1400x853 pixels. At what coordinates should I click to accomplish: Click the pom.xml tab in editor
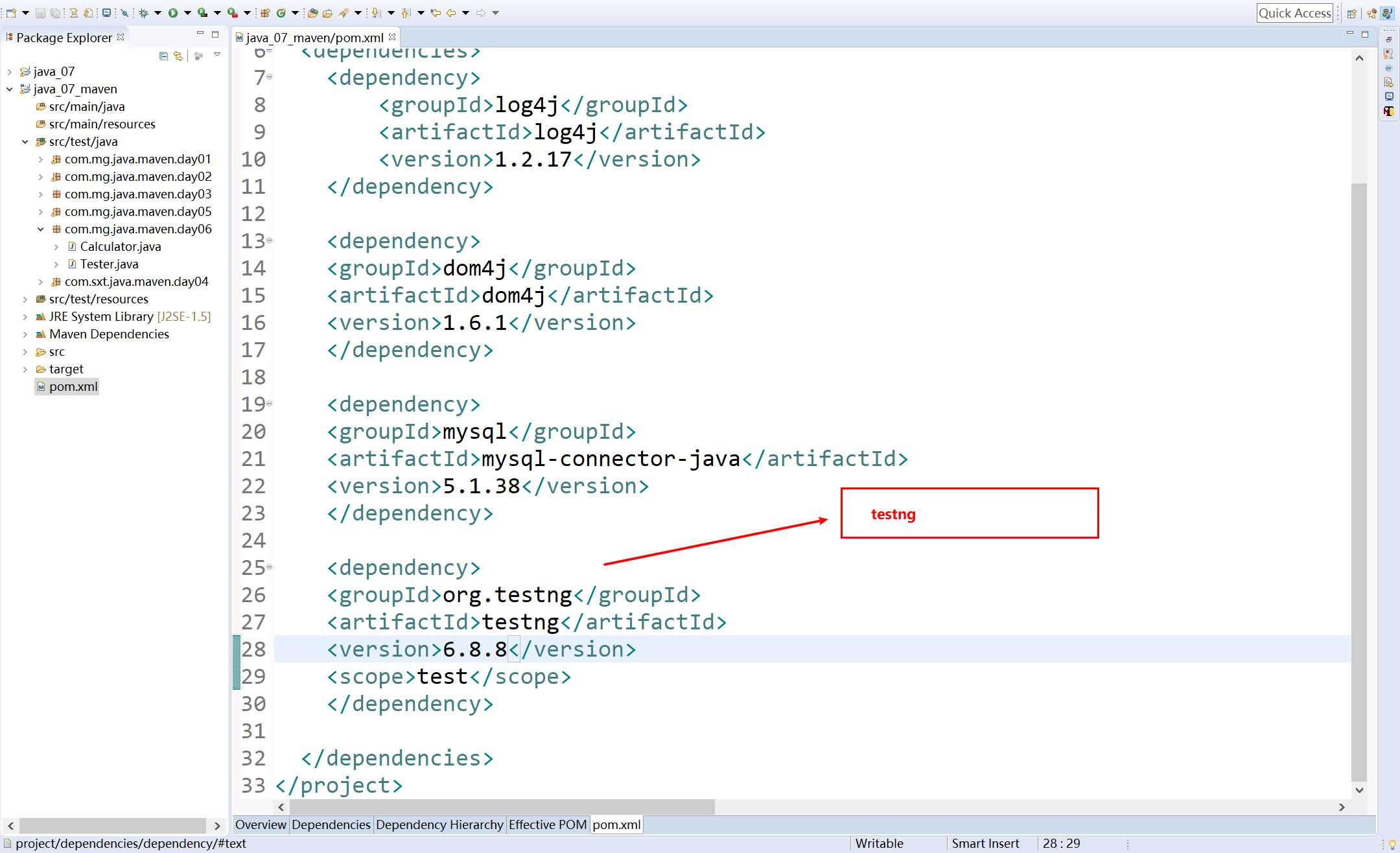click(616, 824)
